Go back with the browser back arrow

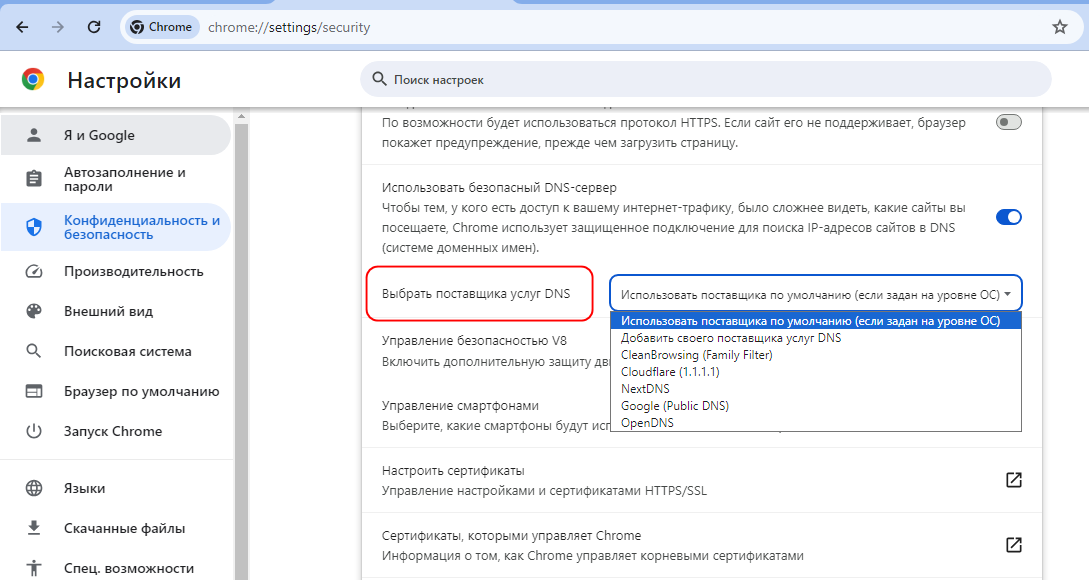point(22,27)
